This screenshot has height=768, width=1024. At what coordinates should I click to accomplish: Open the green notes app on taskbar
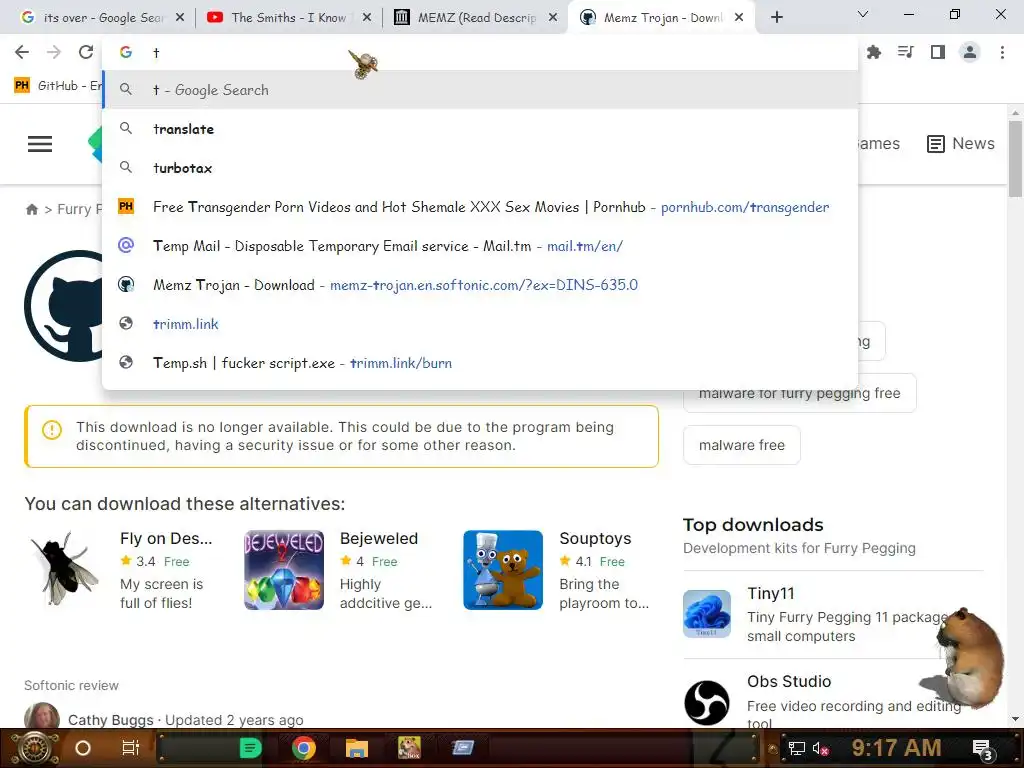[x=250, y=748]
